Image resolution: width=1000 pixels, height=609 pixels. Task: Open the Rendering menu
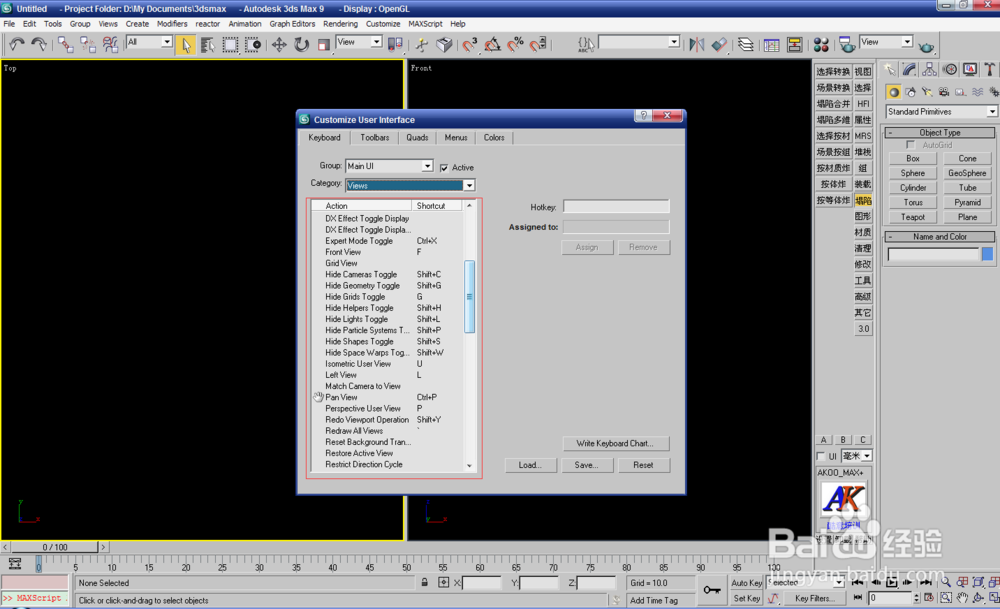pos(340,24)
